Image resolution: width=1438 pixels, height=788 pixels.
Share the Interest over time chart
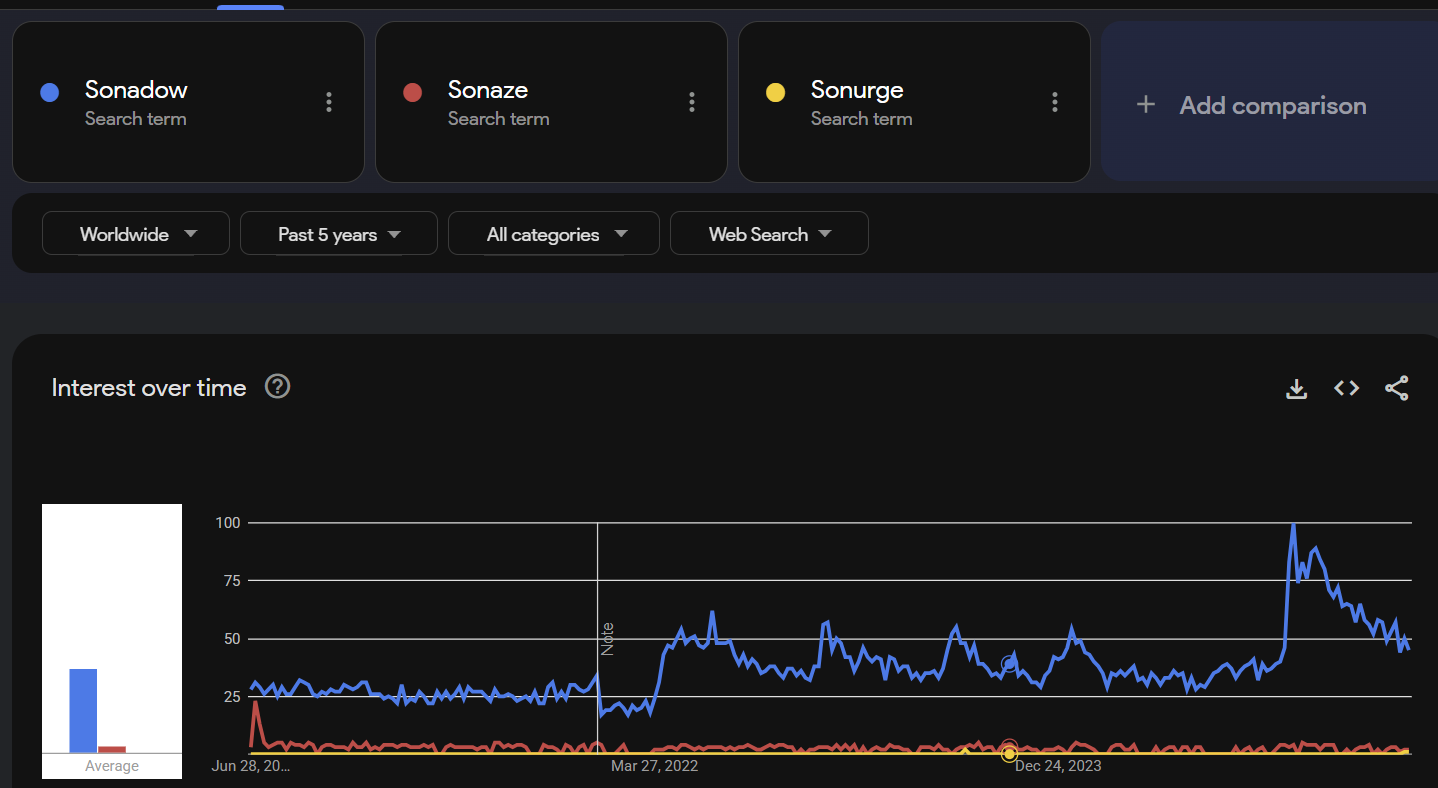(1397, 388)
